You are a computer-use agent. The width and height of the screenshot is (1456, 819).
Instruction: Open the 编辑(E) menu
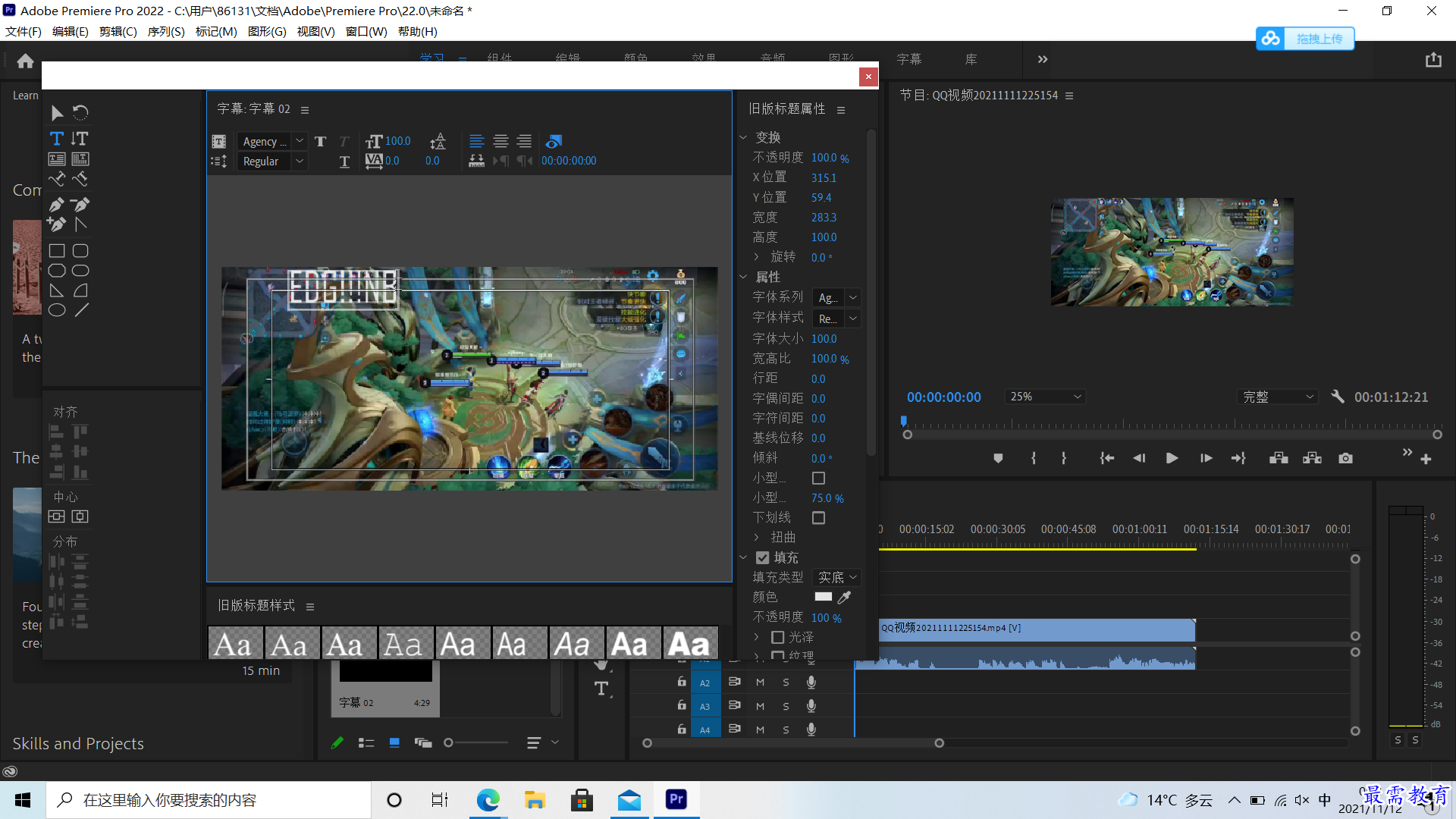tap(71, 32)
